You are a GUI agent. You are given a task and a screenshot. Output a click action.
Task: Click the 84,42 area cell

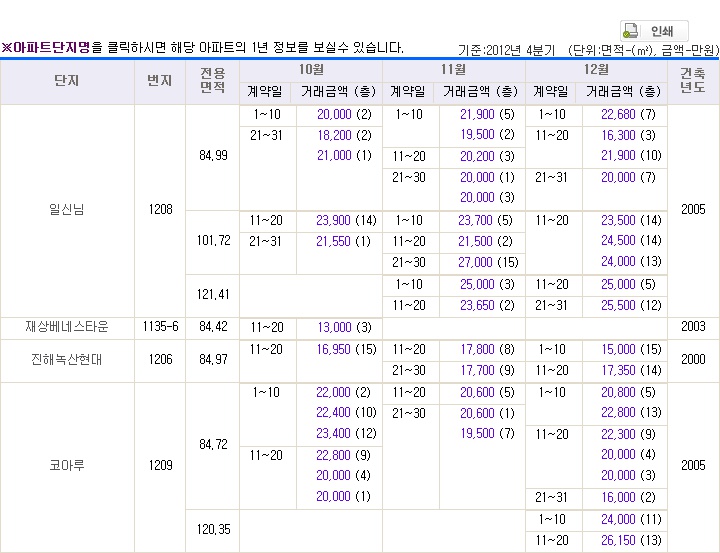[213, 327]
